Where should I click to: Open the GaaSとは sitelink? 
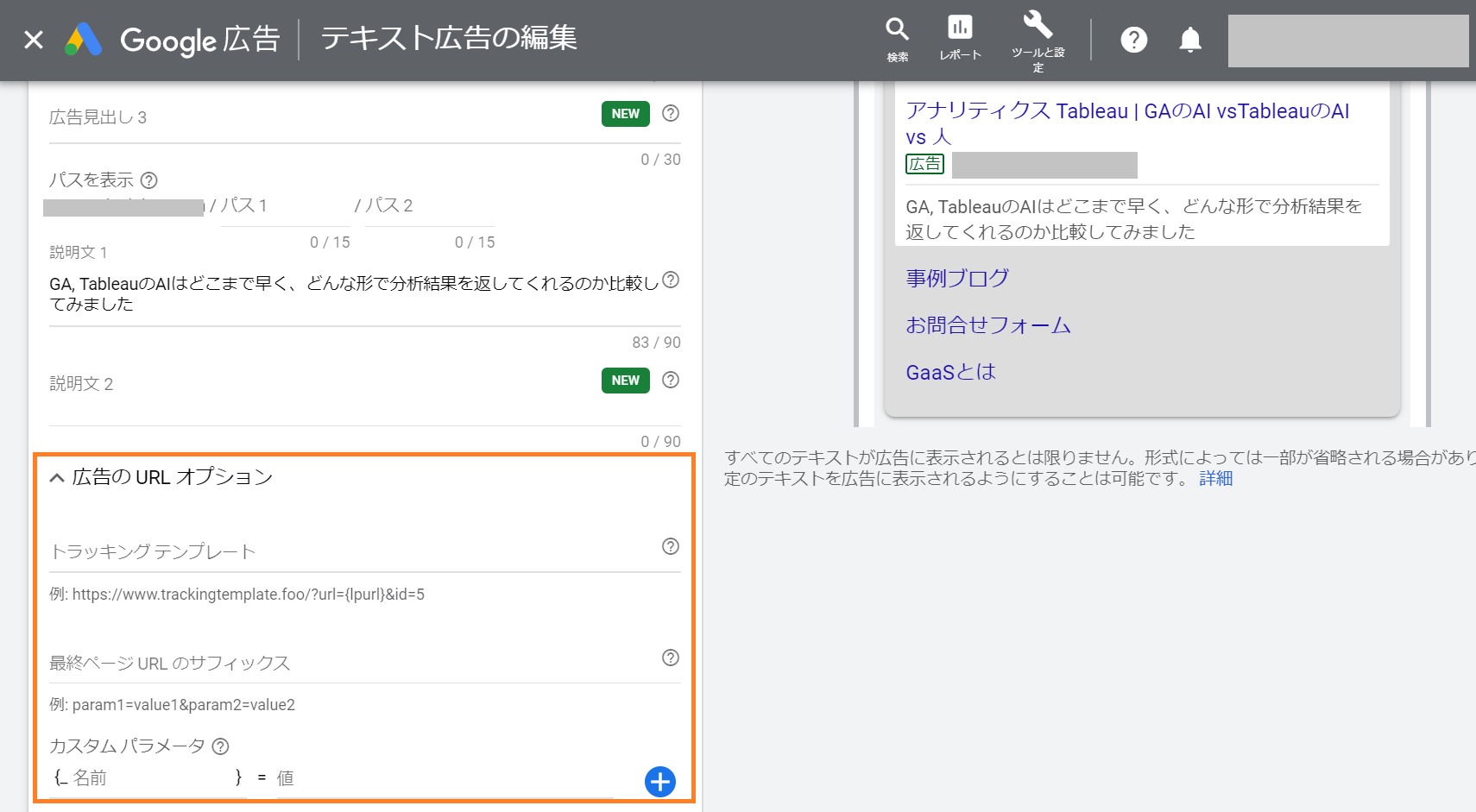click(x=951, y=372)
